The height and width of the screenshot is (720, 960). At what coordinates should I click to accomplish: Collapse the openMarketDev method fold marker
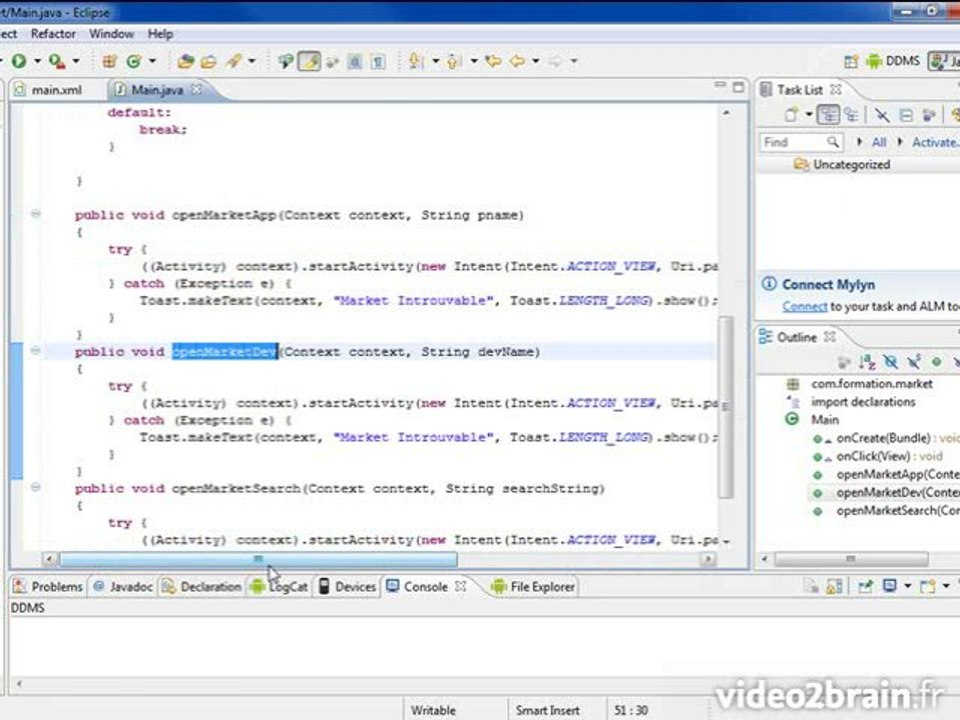(36, 351)
